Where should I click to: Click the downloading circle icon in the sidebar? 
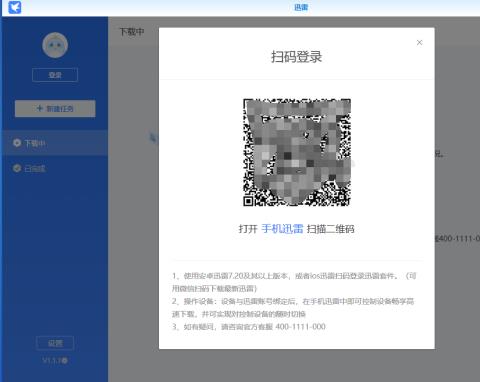click(x=17, y=143)
